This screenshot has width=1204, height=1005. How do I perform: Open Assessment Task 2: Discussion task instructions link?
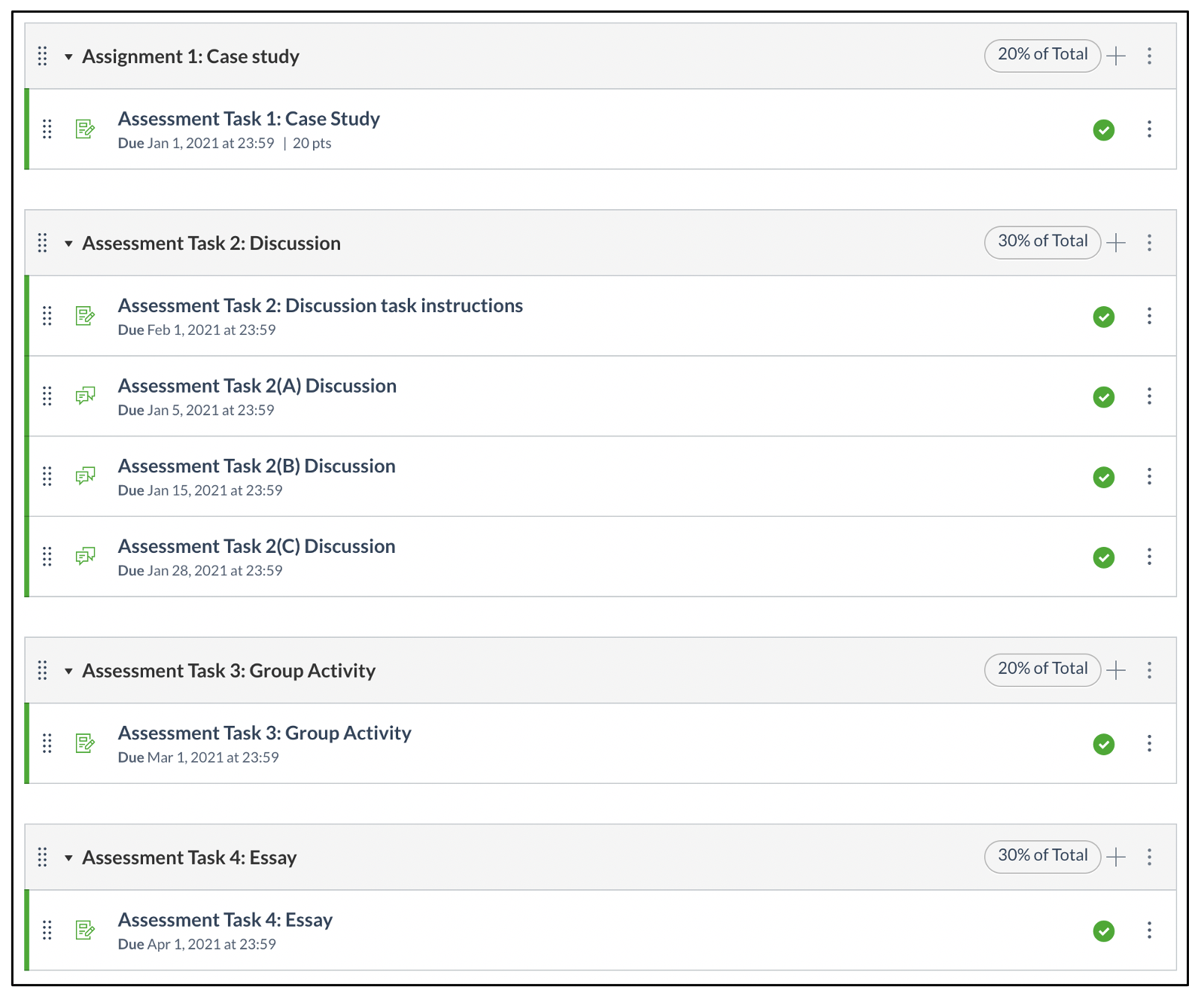pyautogui.click(x=321, y=306)
